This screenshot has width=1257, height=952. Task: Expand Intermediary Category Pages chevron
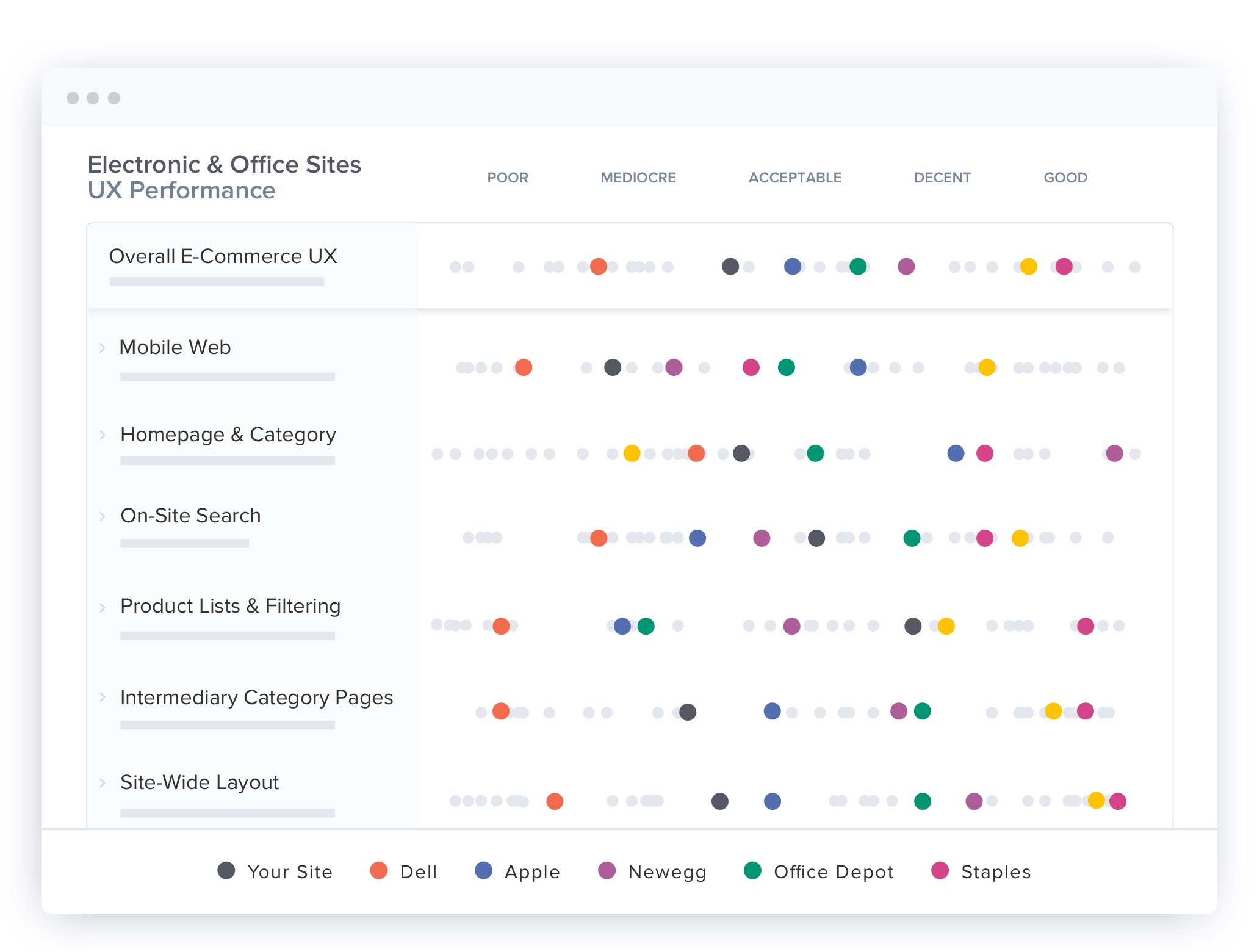click(103, 698)
